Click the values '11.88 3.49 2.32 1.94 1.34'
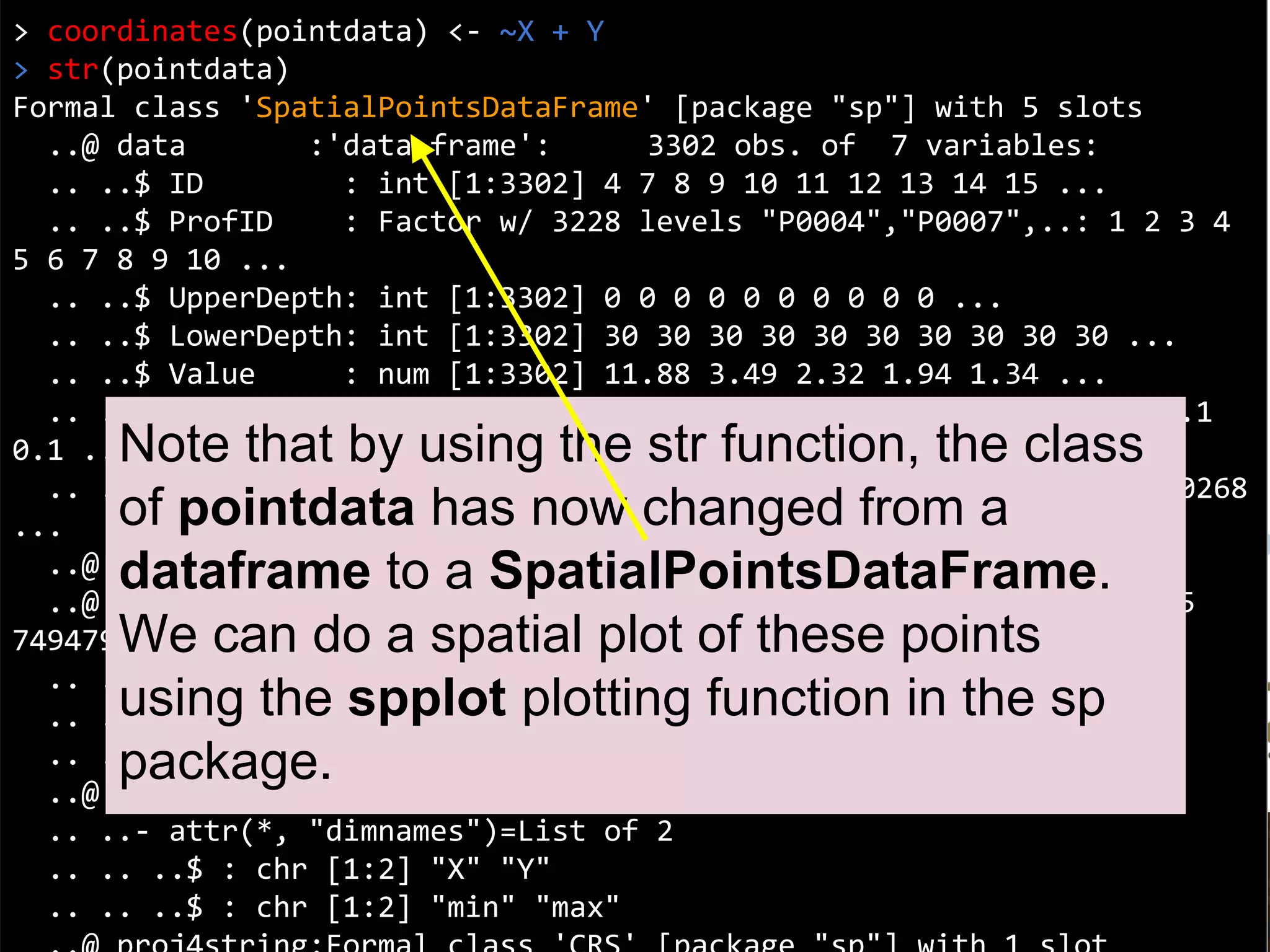The image size is (1270, 952). pyautogui.click(x=821, y=375)
